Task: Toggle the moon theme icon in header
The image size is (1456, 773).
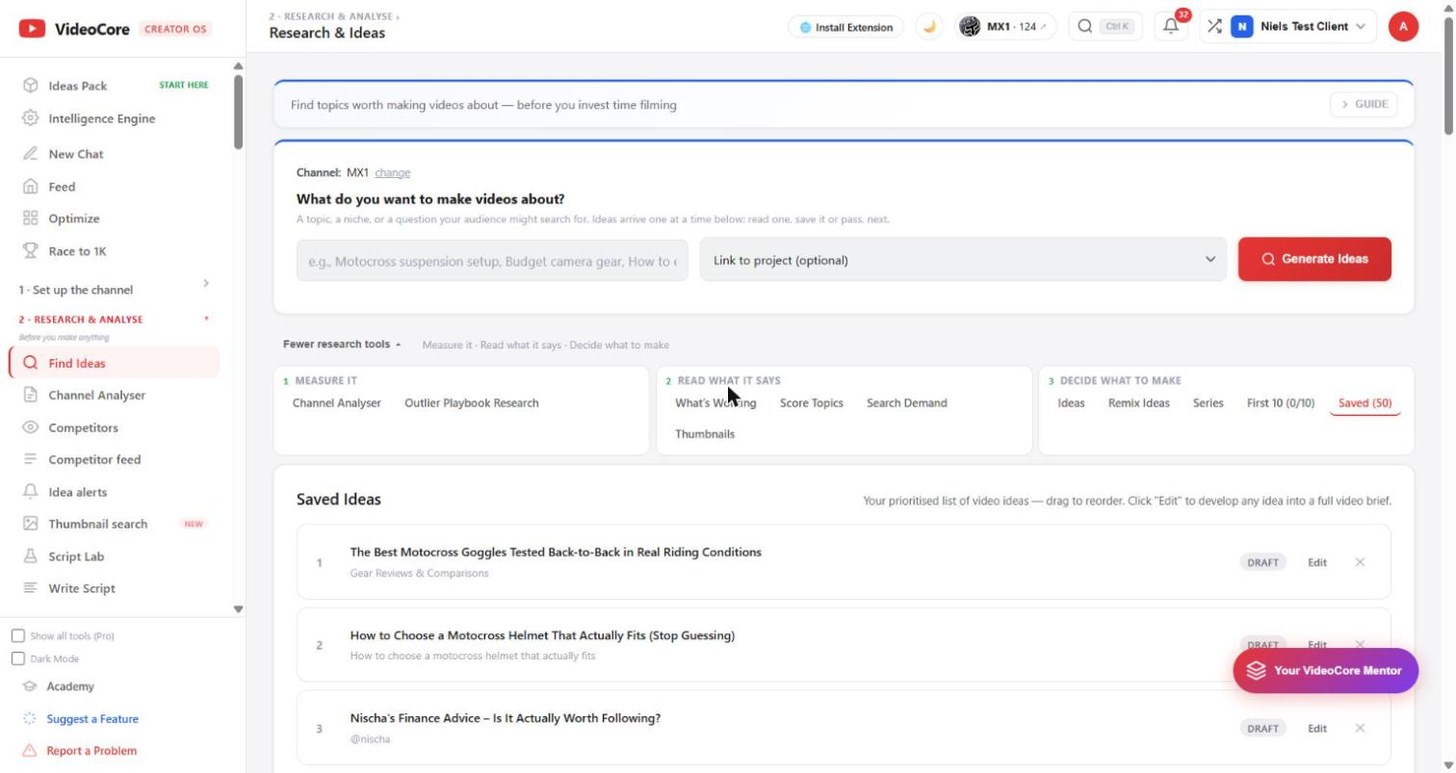Action: (929, 27)
